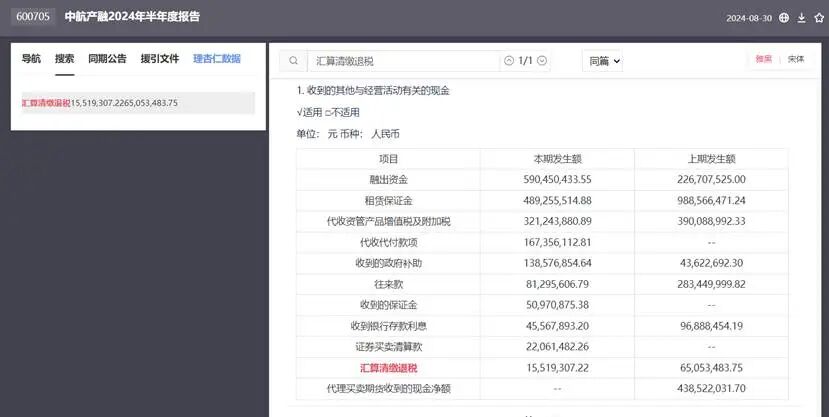
Task: Switch font to 宋体
Action: [x=796, y=59]
